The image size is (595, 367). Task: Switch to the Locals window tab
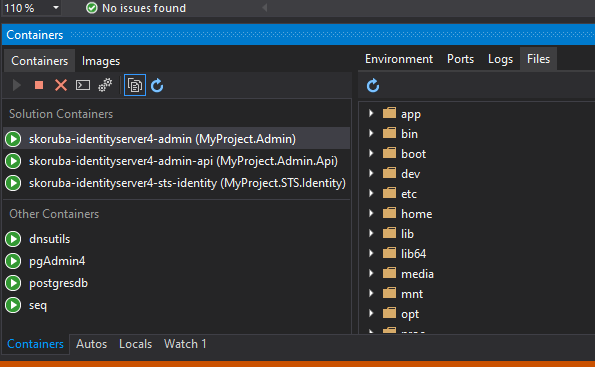pyautogui.click(x=135, y=344)
